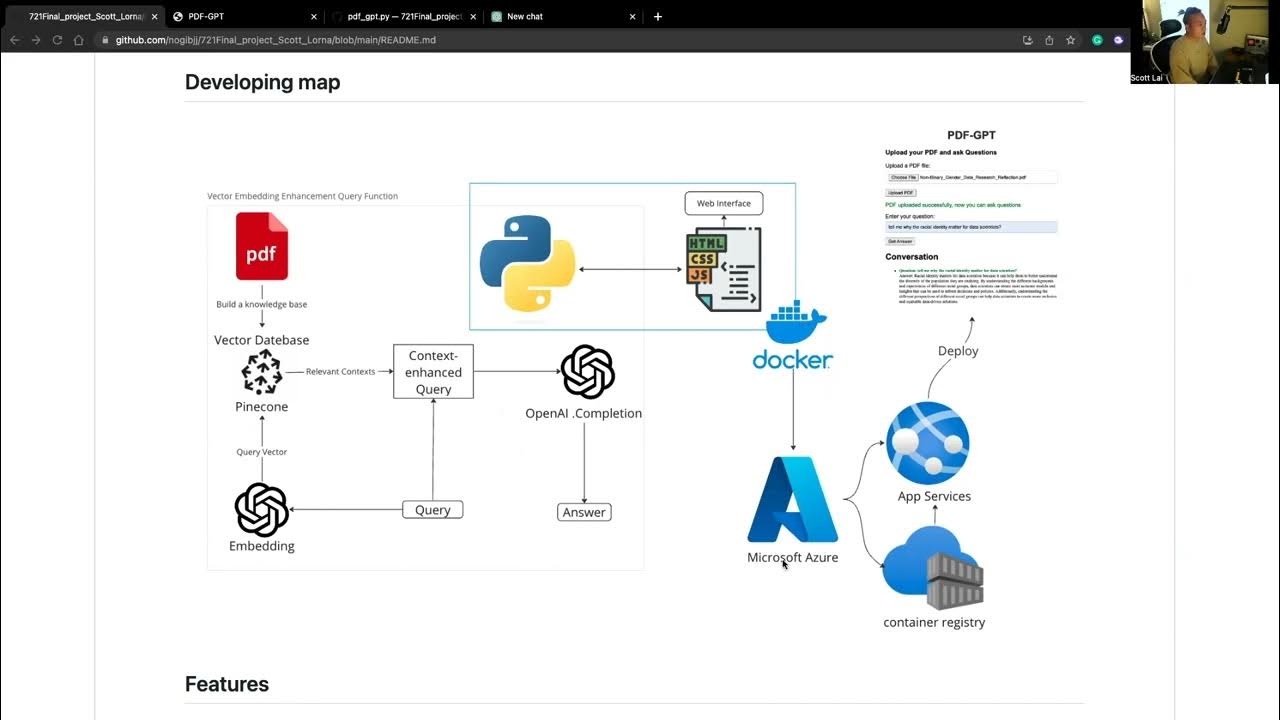Click the Query box in diagram
This screenshot has width=1280, height=720.
point(433,510)
